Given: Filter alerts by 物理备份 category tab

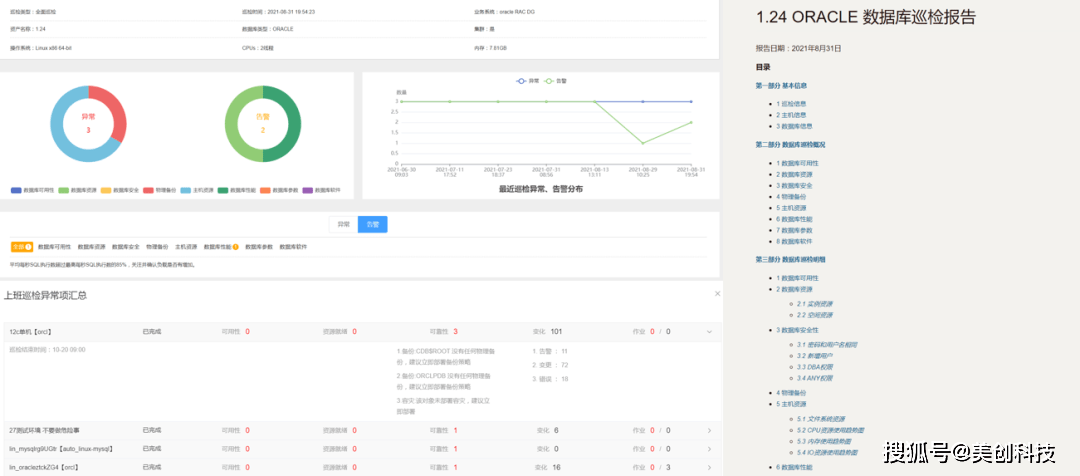Looking at the screenshot, I should (157, 247).
